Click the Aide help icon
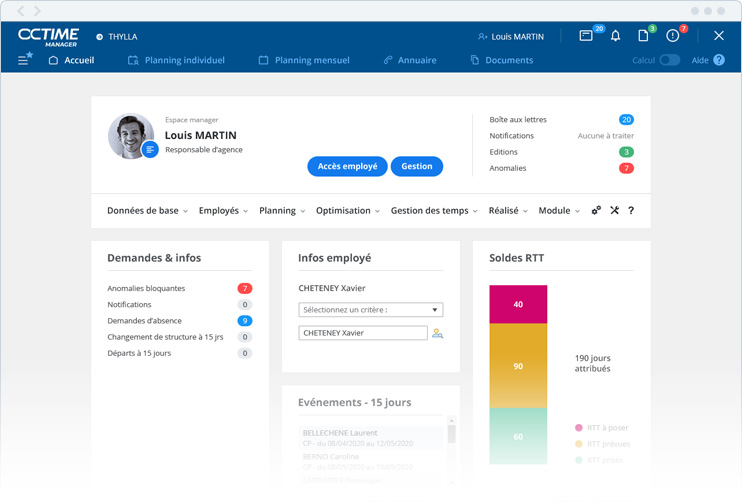Image resolution: width=742 pixels, height=502 pixels. click(x=718, y=60)
